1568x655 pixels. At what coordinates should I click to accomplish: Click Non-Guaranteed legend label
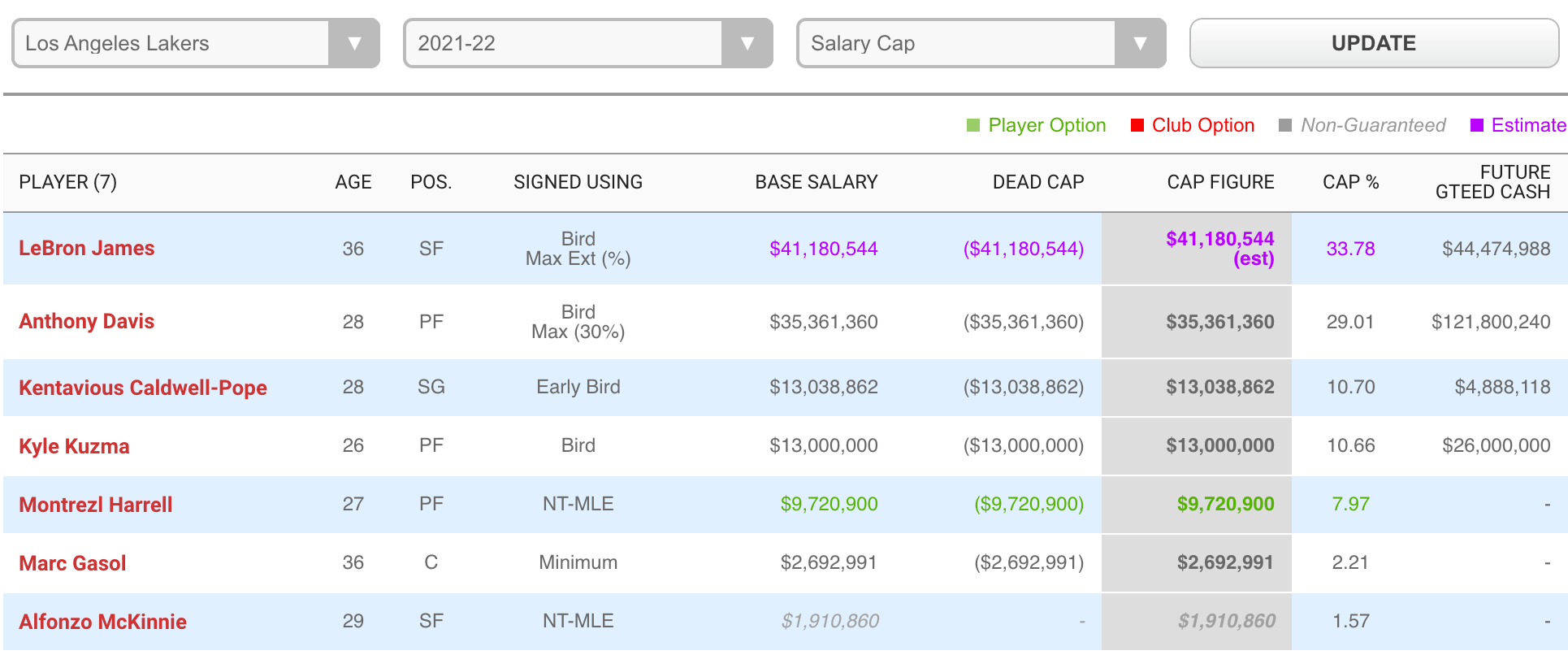pos(1373,125)
